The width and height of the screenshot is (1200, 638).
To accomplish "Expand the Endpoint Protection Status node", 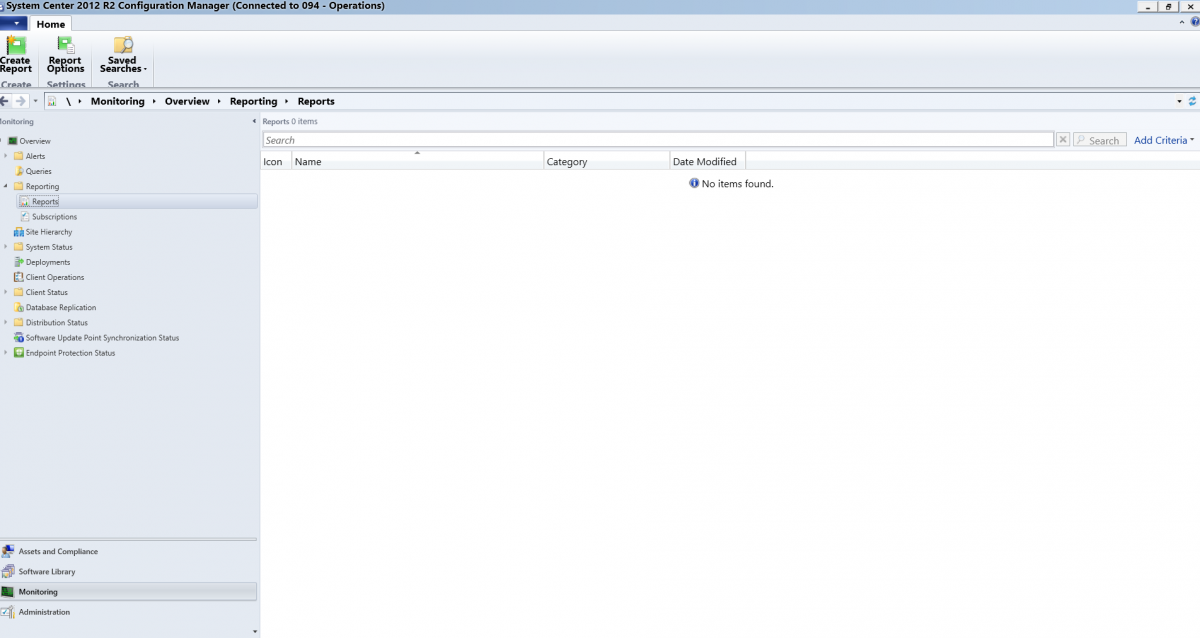I will coord(6,353).
